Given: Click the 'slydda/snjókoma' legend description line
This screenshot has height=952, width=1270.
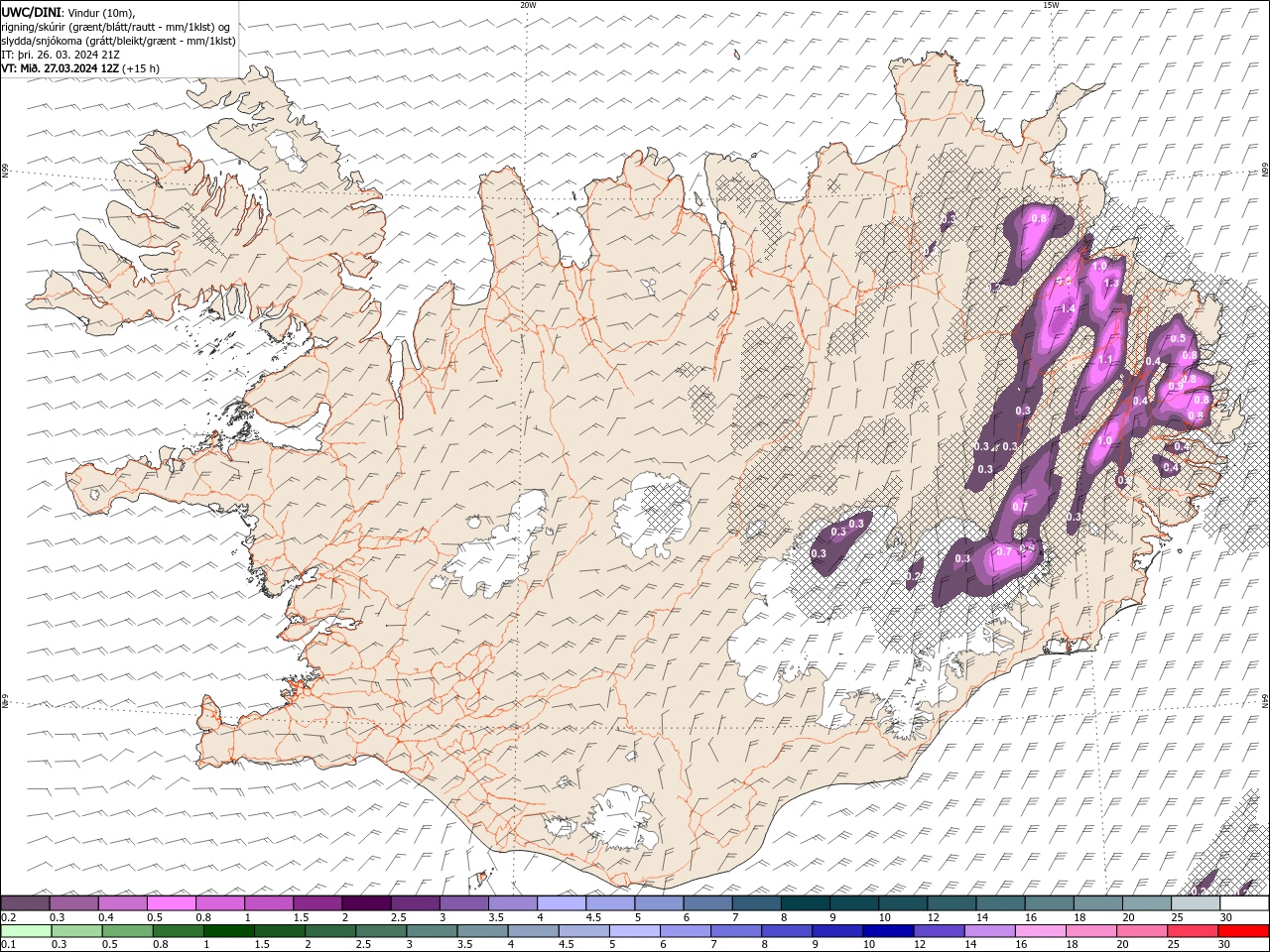Looking at the screenshot, I should 119,41.
